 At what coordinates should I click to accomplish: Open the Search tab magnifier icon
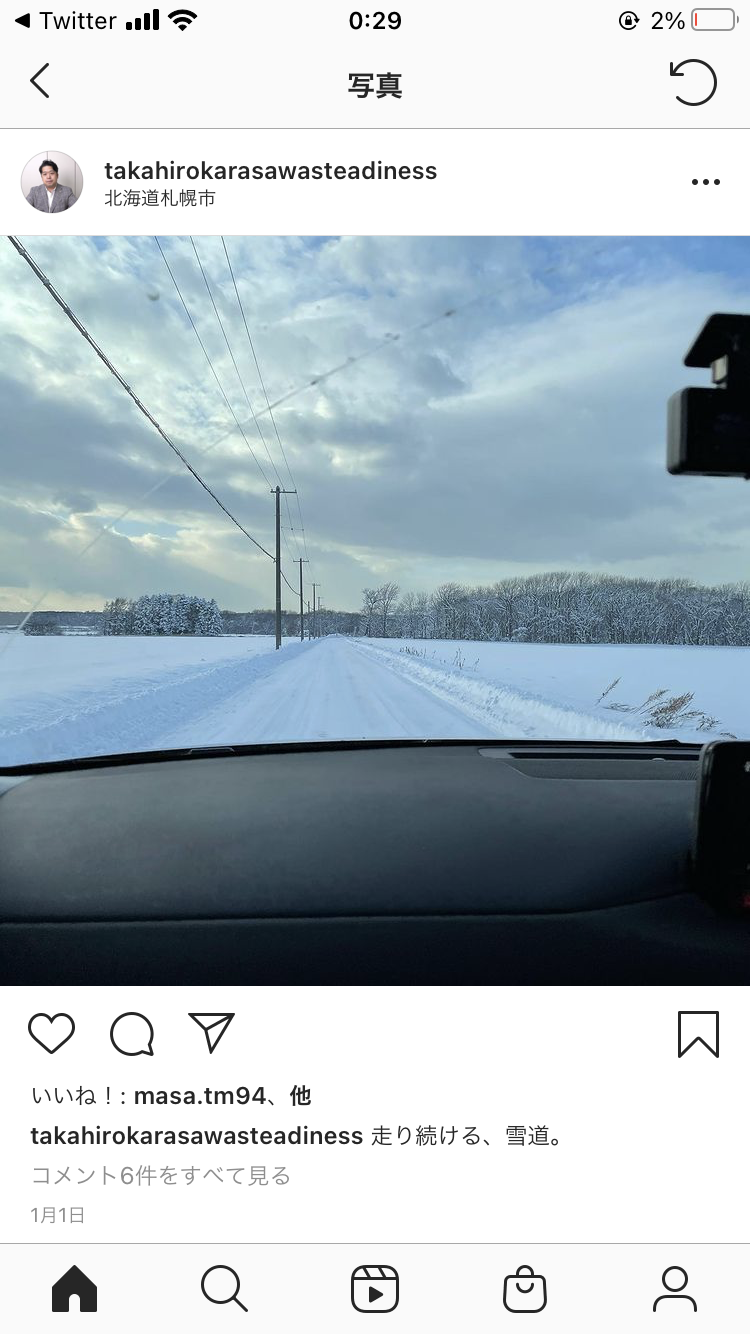pyautogui.click(x=224, y=1289)
